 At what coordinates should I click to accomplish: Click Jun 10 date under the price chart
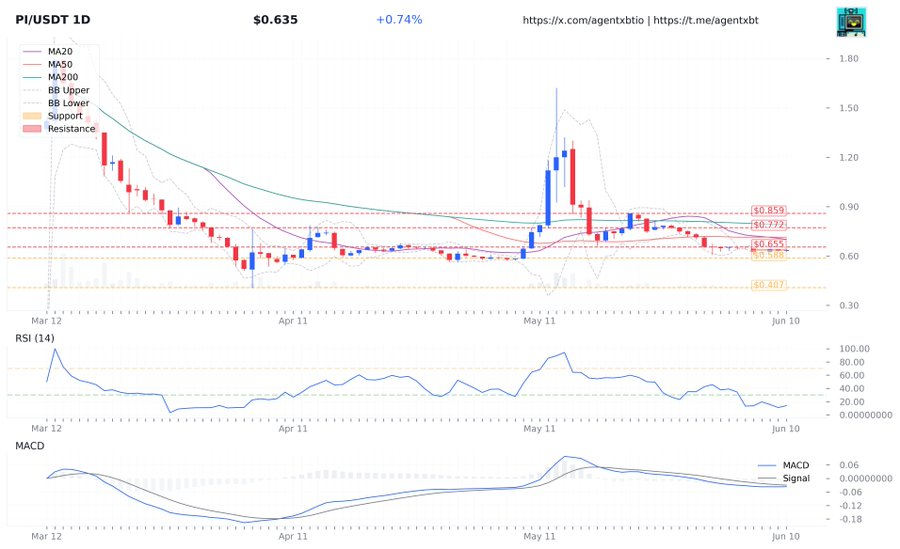[786, 321]
